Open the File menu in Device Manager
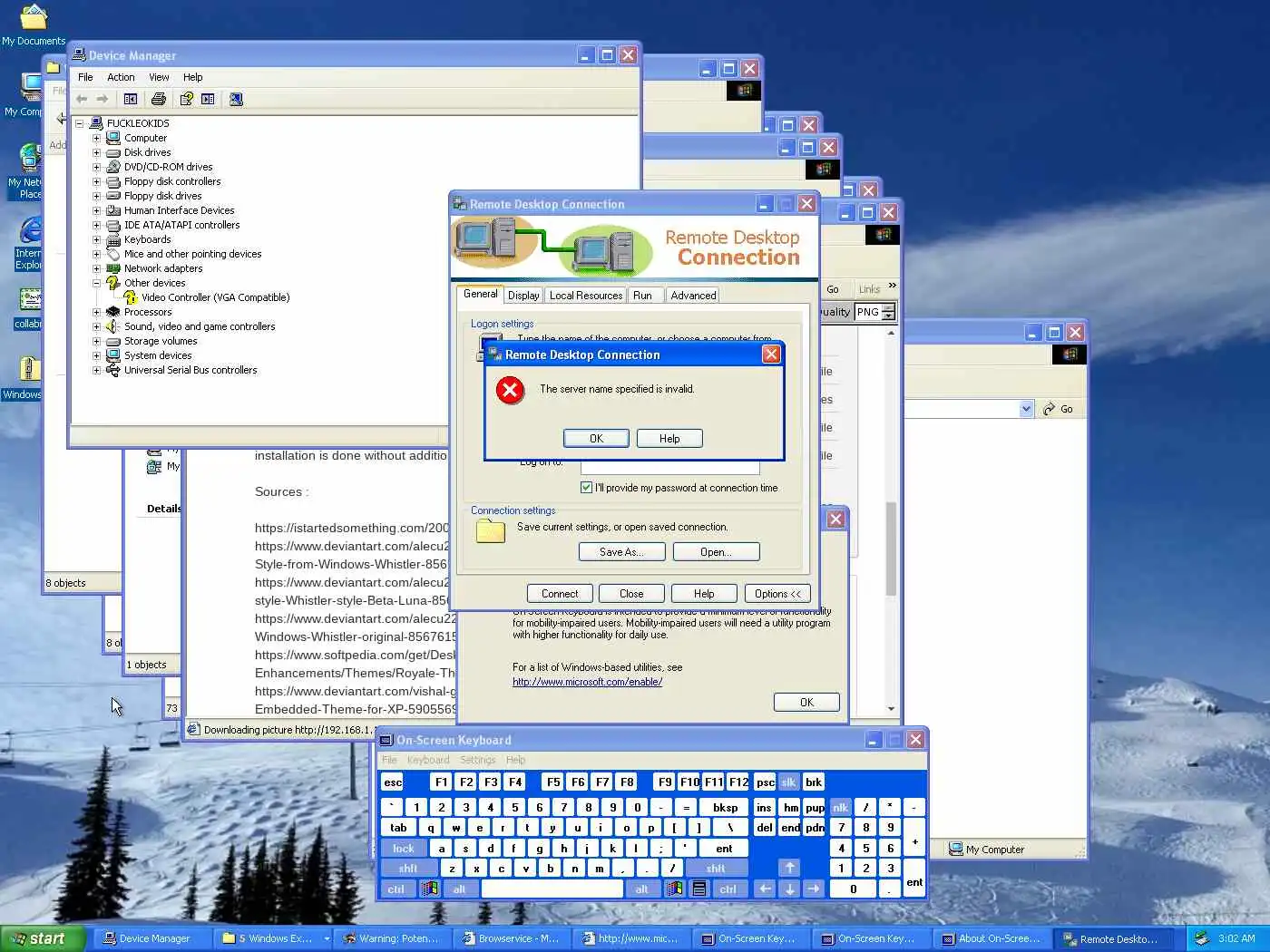 [85, 77]
